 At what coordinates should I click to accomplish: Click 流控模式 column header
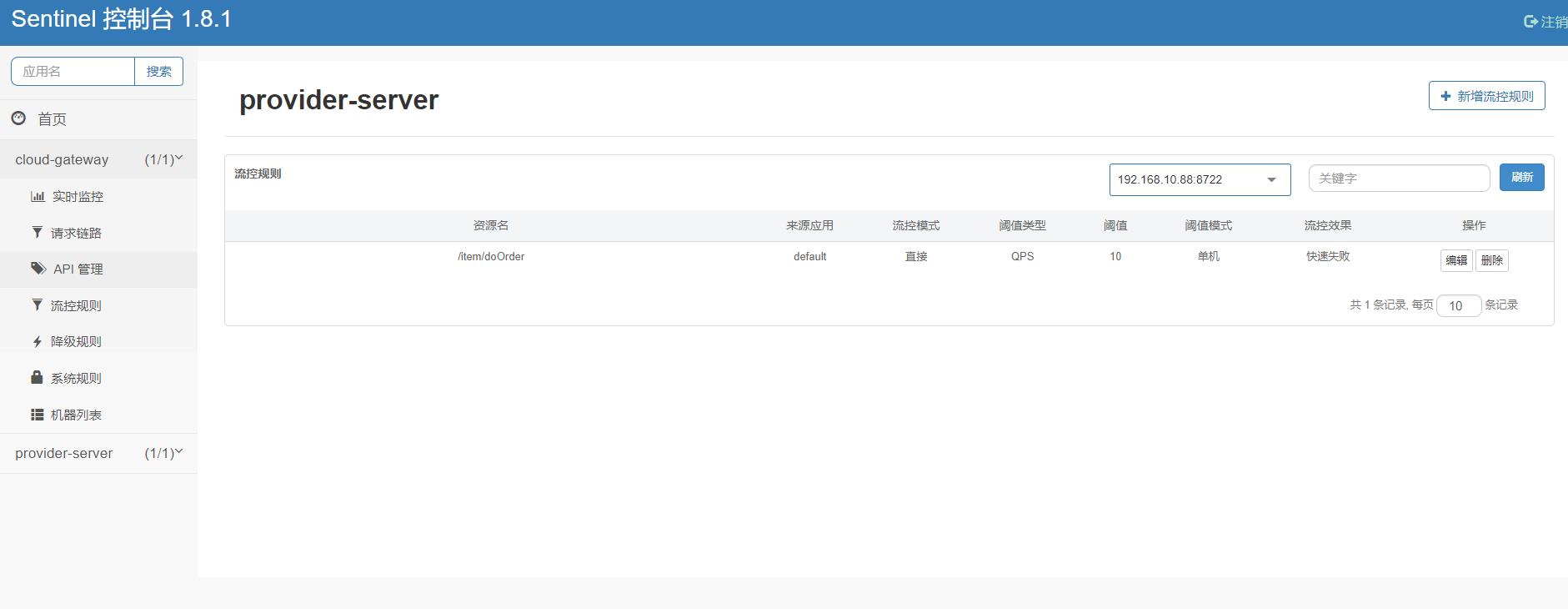click(x=915, y=225)
